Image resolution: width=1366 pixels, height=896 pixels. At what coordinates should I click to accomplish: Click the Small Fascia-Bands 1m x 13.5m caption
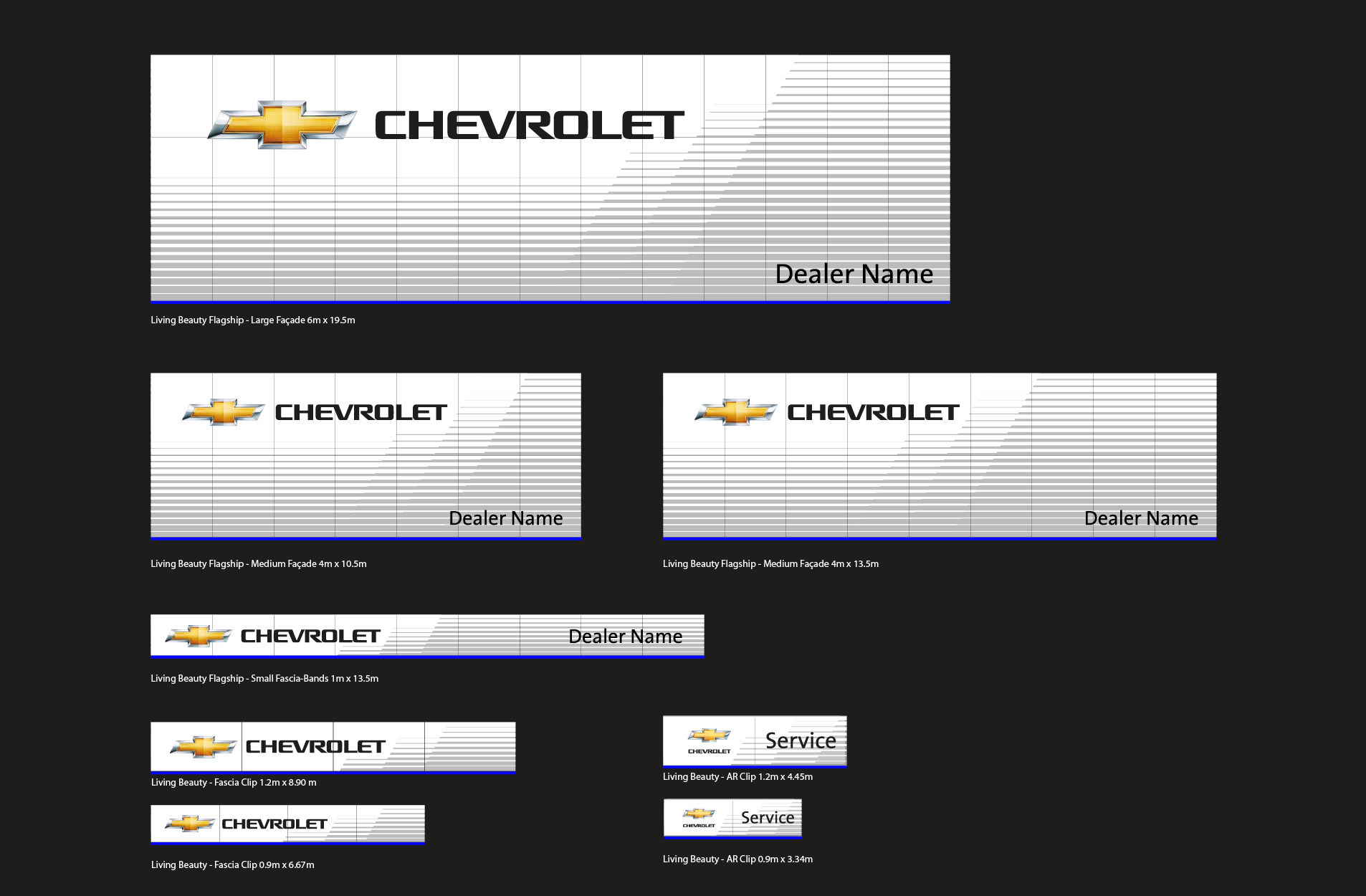pos(264,679)
